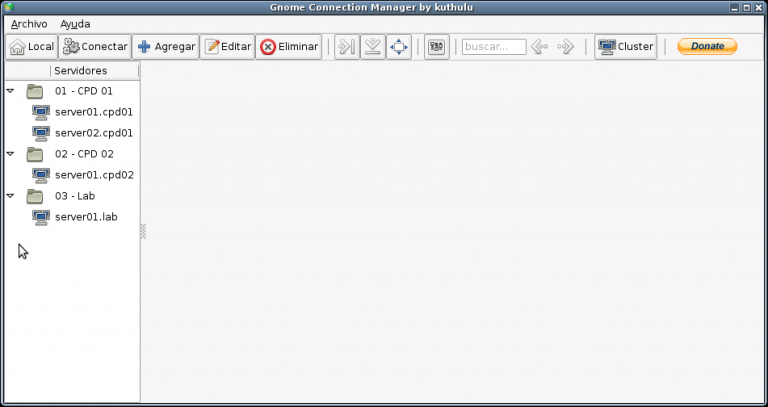Collapse the 01 - CPD 01 group

[10, 91]
